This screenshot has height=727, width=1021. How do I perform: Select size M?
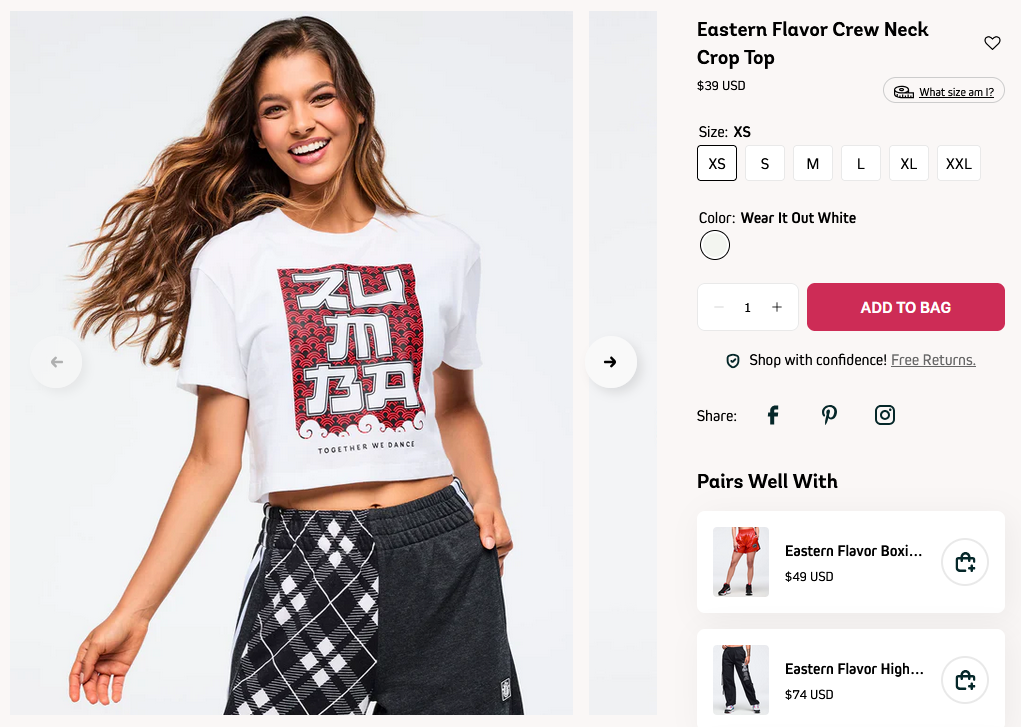click(813, 163)
